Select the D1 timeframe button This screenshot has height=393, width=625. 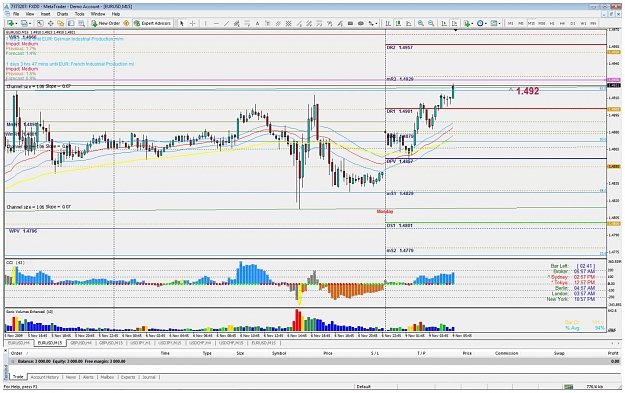(573, 23)
